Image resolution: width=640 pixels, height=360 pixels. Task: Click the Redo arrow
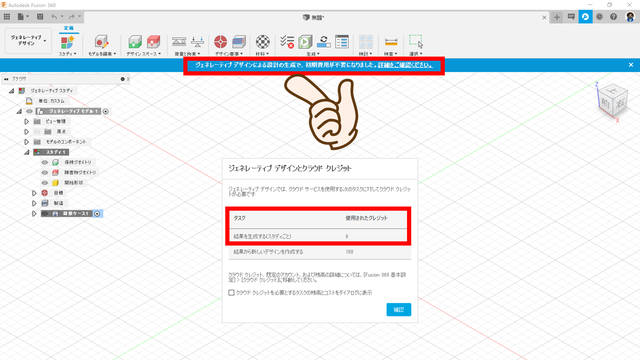tap(72, 17)
